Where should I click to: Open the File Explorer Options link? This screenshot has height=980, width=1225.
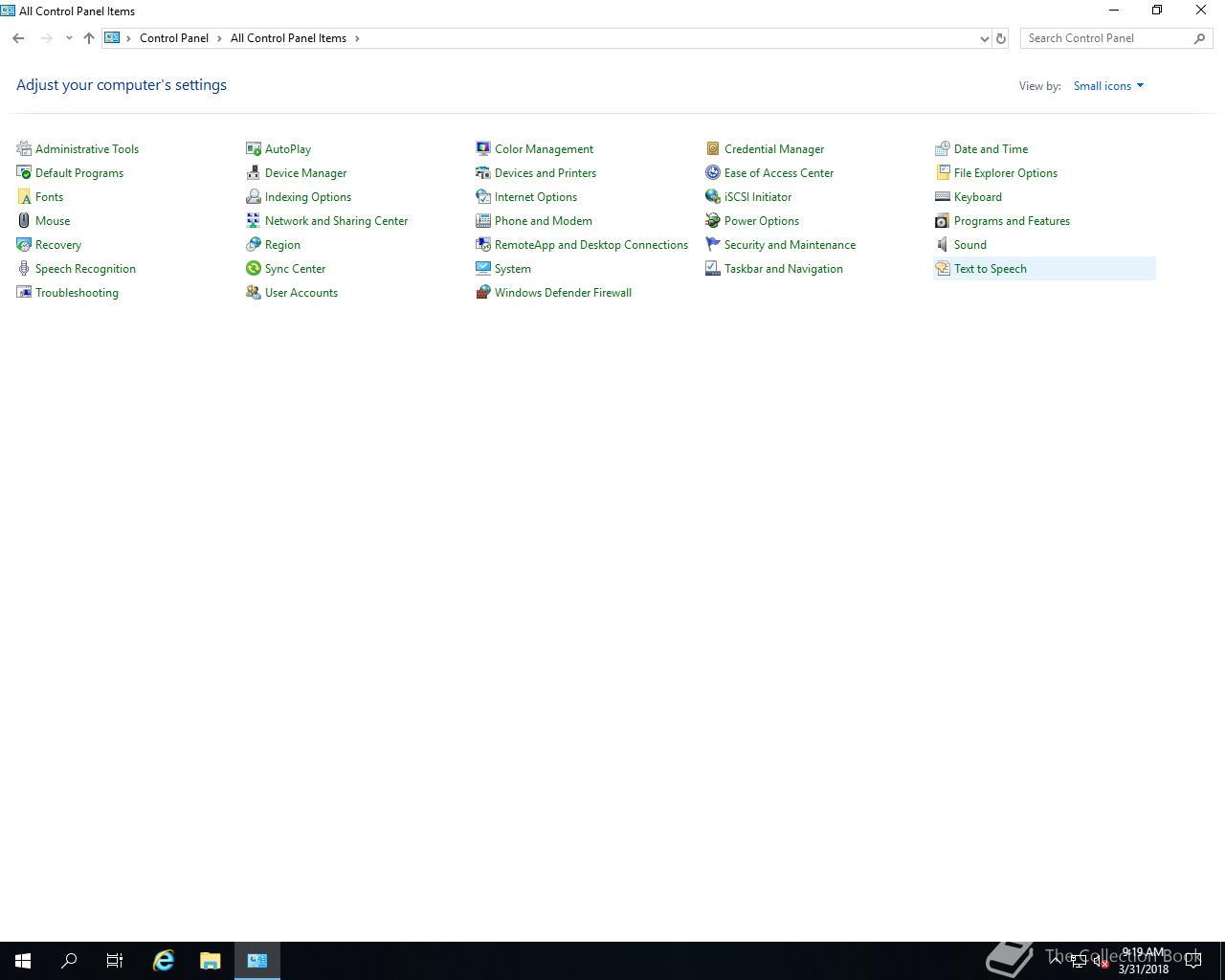coord(1006,173)
